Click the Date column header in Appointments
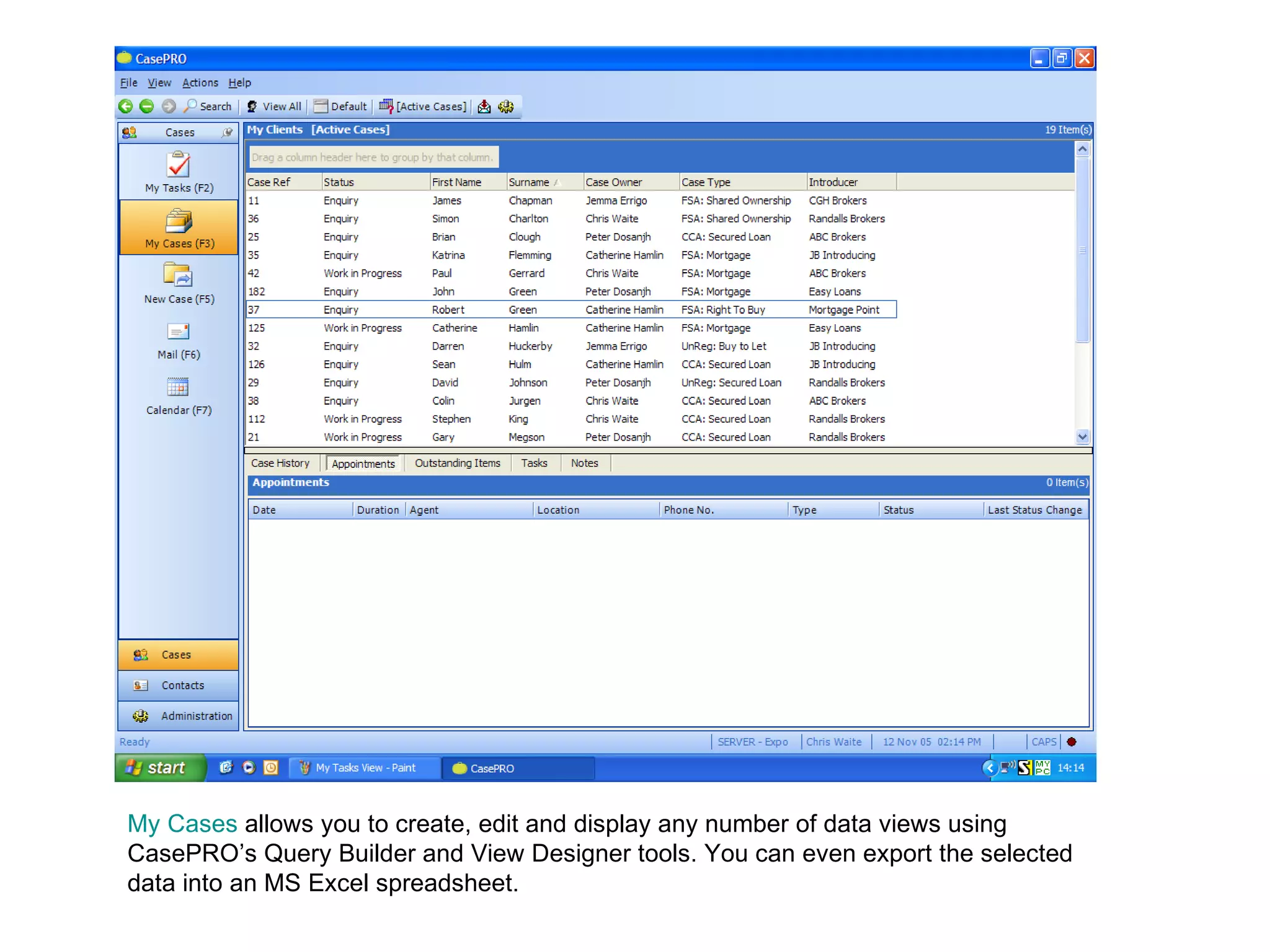The image size is (1270, 952). click(x=301, y=510)
